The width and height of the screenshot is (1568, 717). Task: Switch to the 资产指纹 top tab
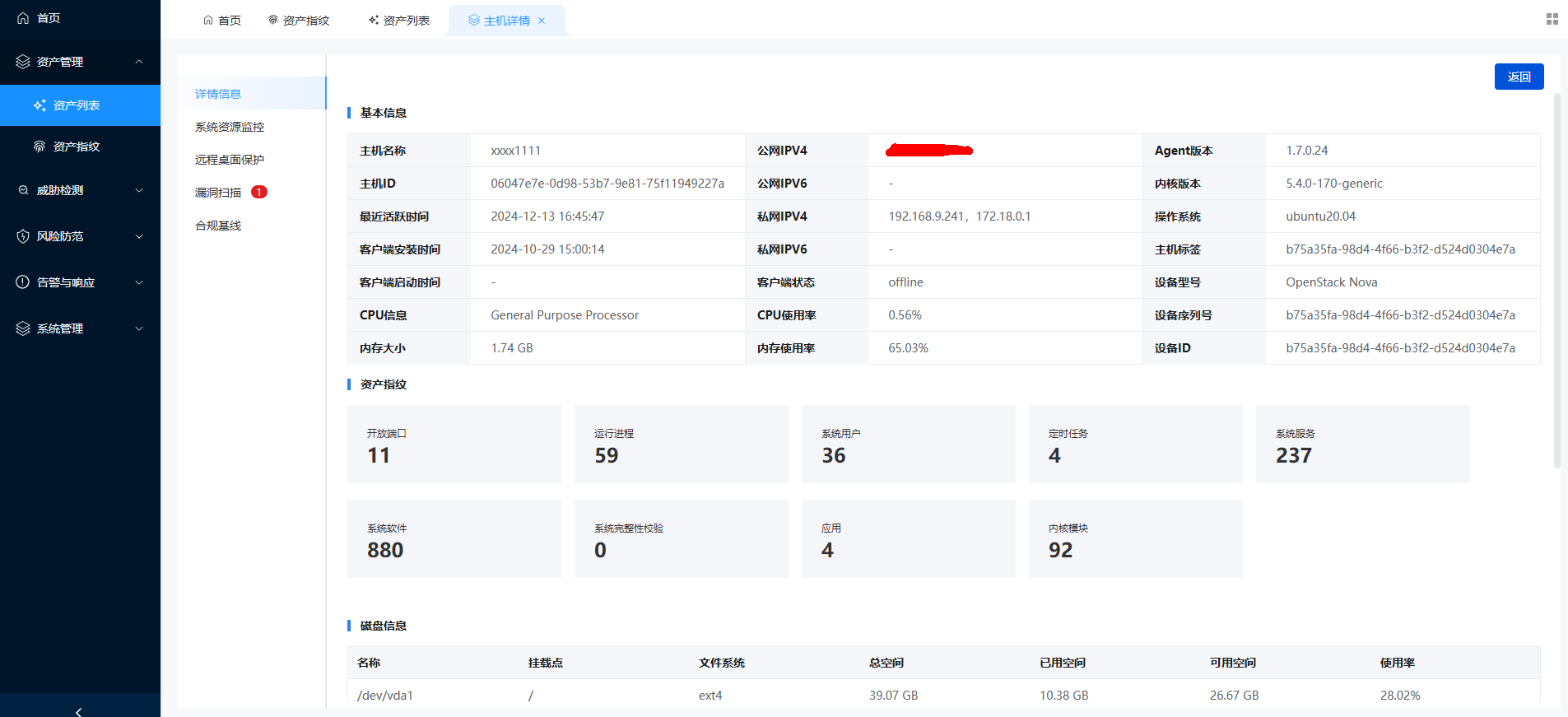coord(299,21)
